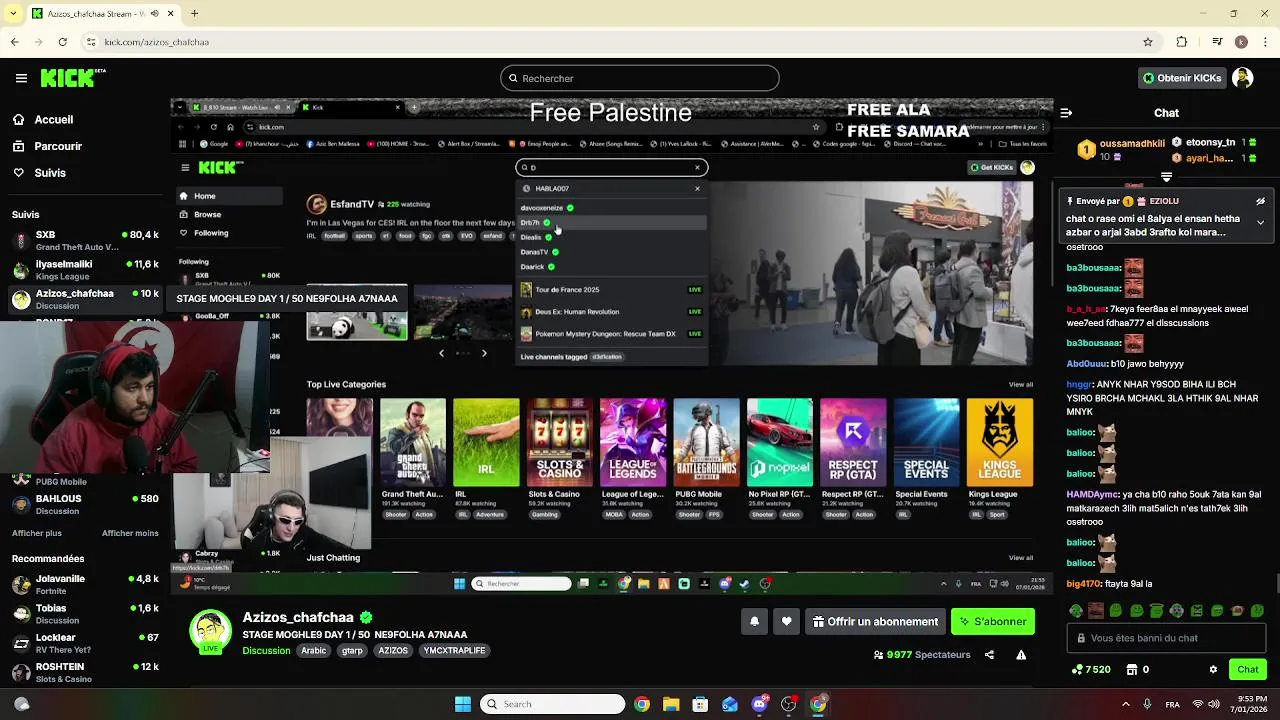This screenshot has height=720, width=1280.
Task: Open the Kick hamburger menu
Action: point(21,78)
